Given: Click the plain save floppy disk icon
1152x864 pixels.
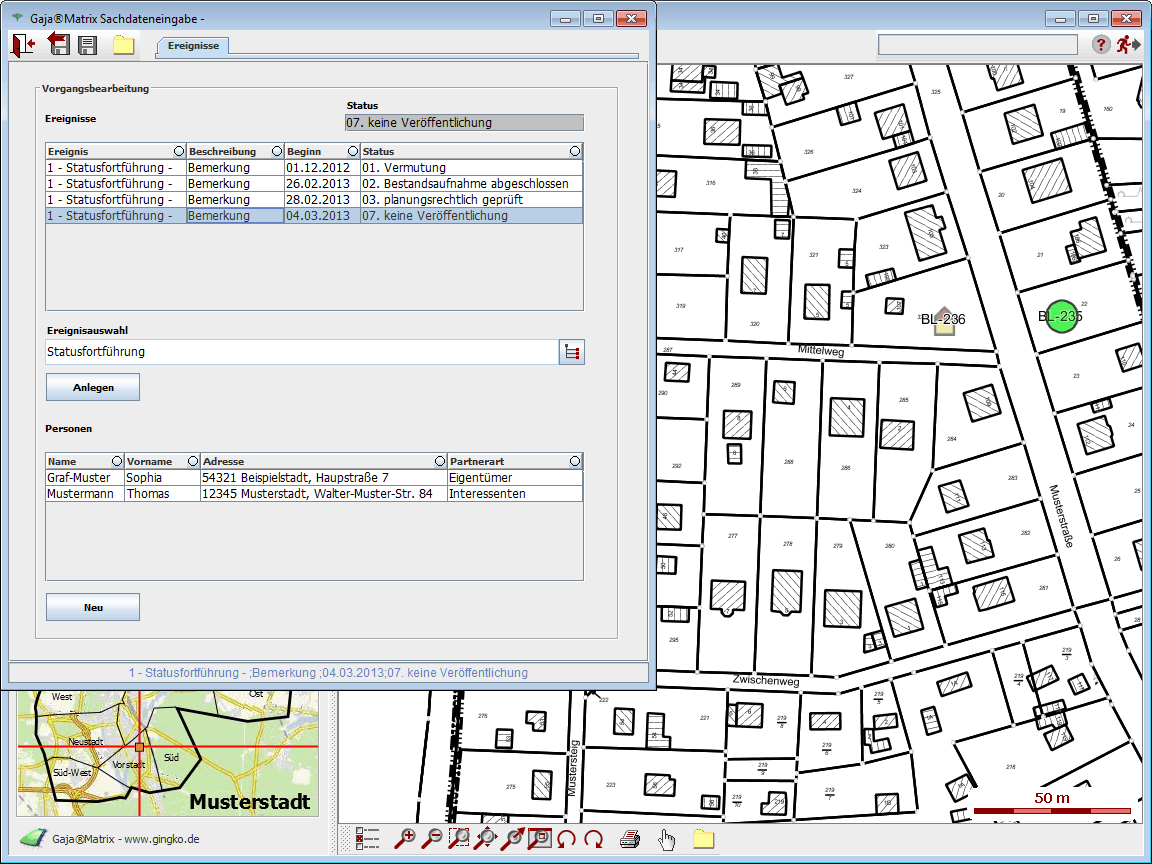Looking at the screenshot, I should [x=88, y=45].
